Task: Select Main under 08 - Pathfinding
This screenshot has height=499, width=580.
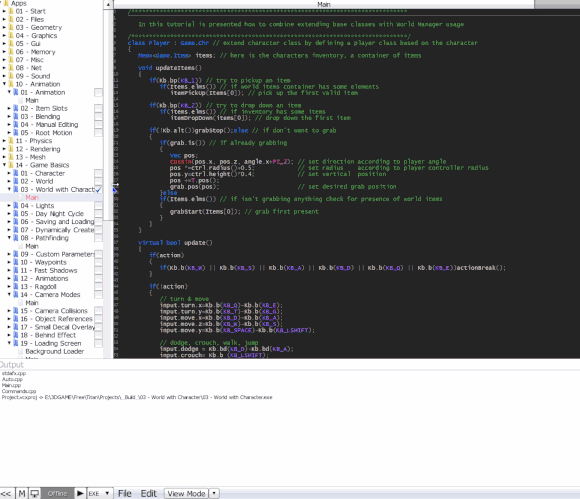Action: point(32,246)
